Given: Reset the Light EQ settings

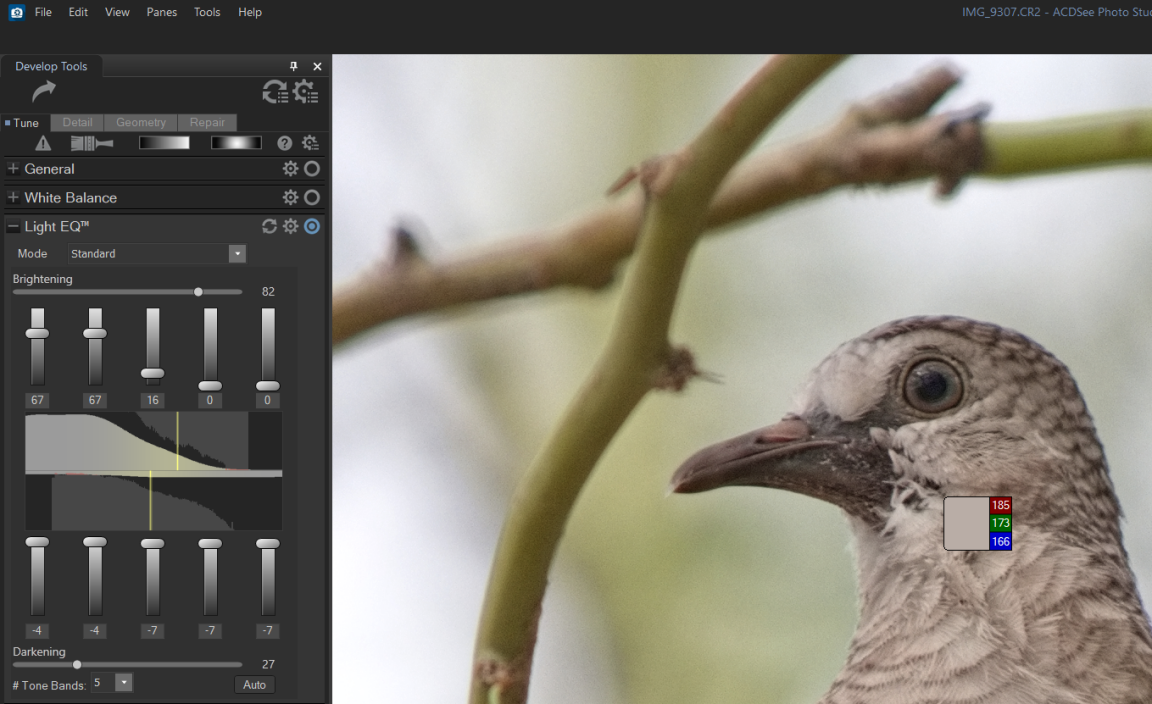Looking at the screenshot, I should coord(269,226).
